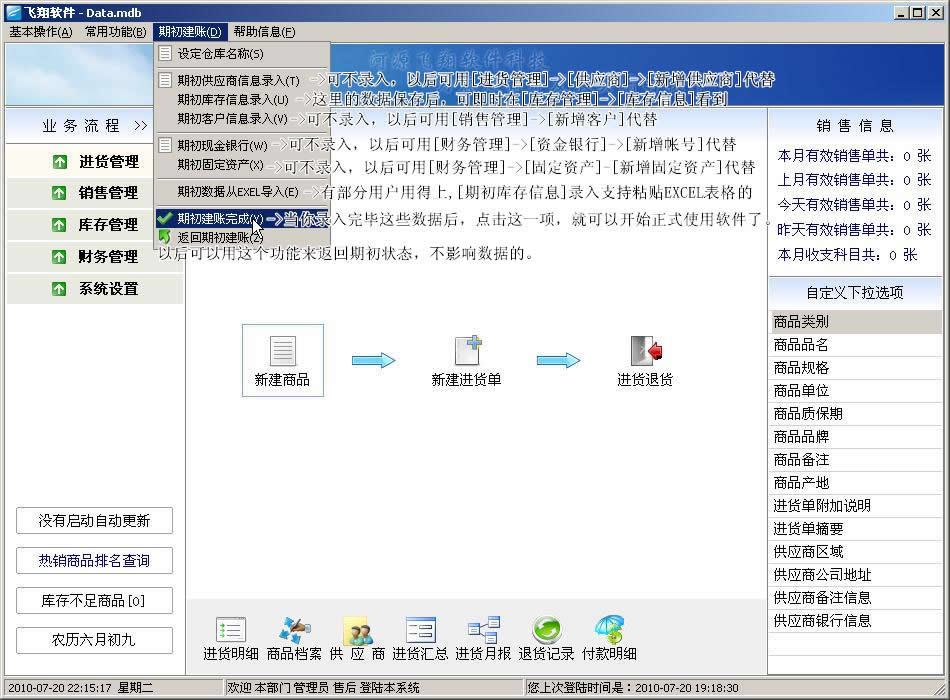Choose 设定仓库名称 from the menu
950x700 pixels.
pos(220,54)
